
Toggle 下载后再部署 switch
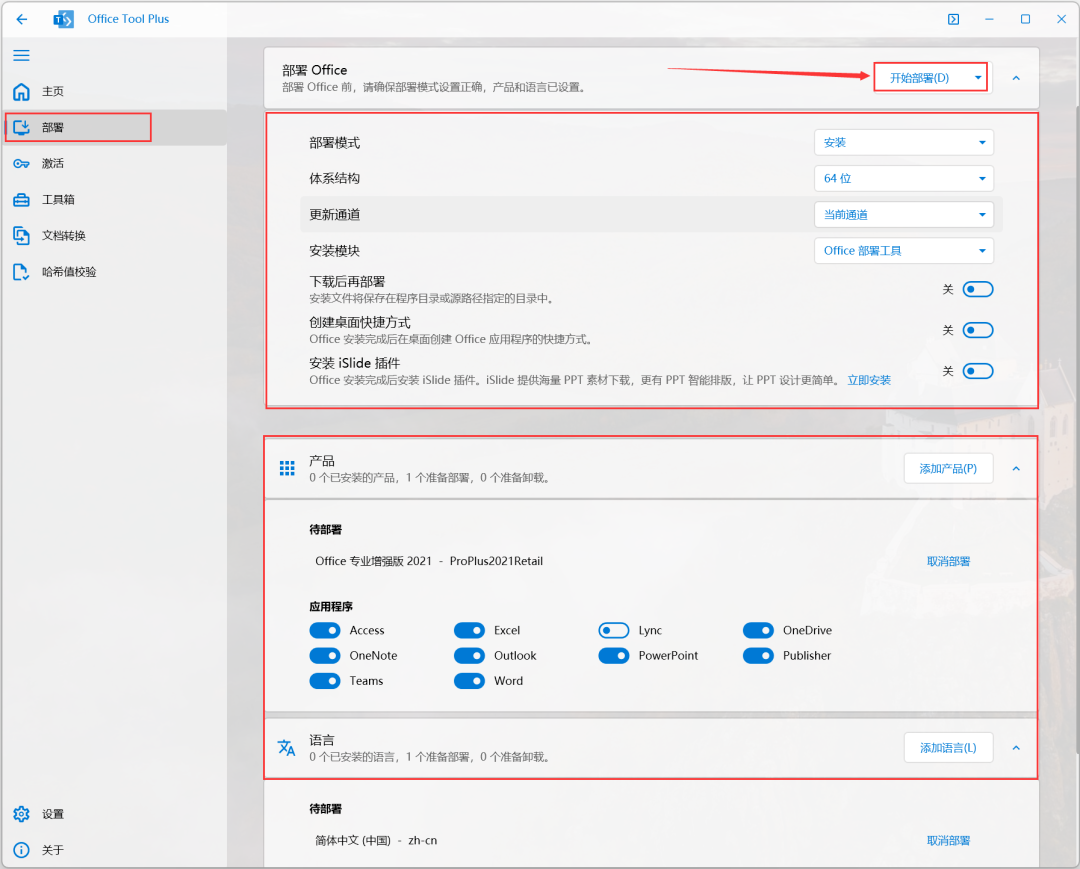click(977, 289)
